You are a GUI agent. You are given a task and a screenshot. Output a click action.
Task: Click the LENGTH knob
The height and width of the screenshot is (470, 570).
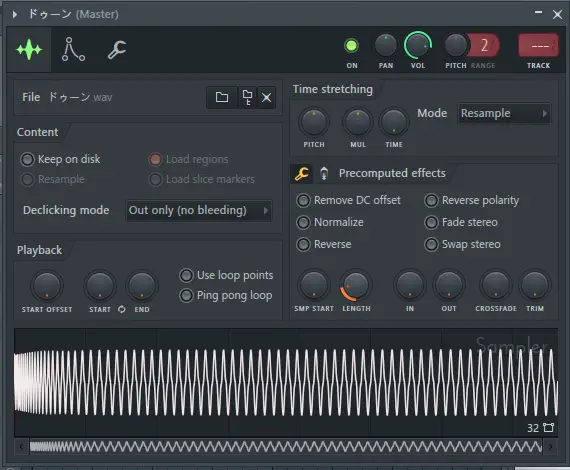coord(356,285)
